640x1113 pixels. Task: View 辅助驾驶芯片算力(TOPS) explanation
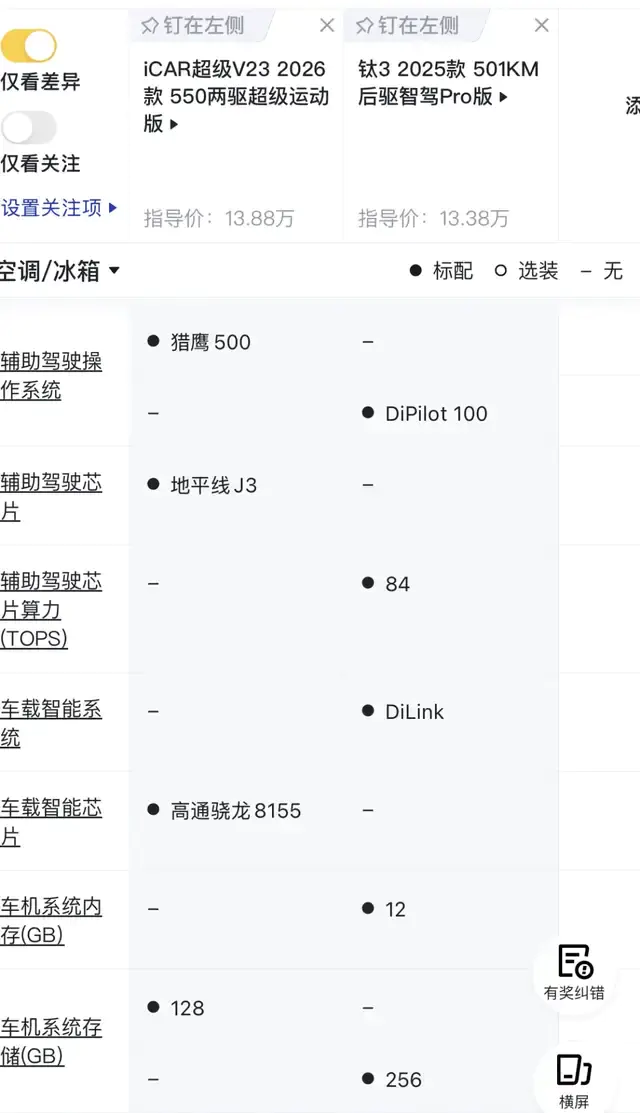[51, 610]
